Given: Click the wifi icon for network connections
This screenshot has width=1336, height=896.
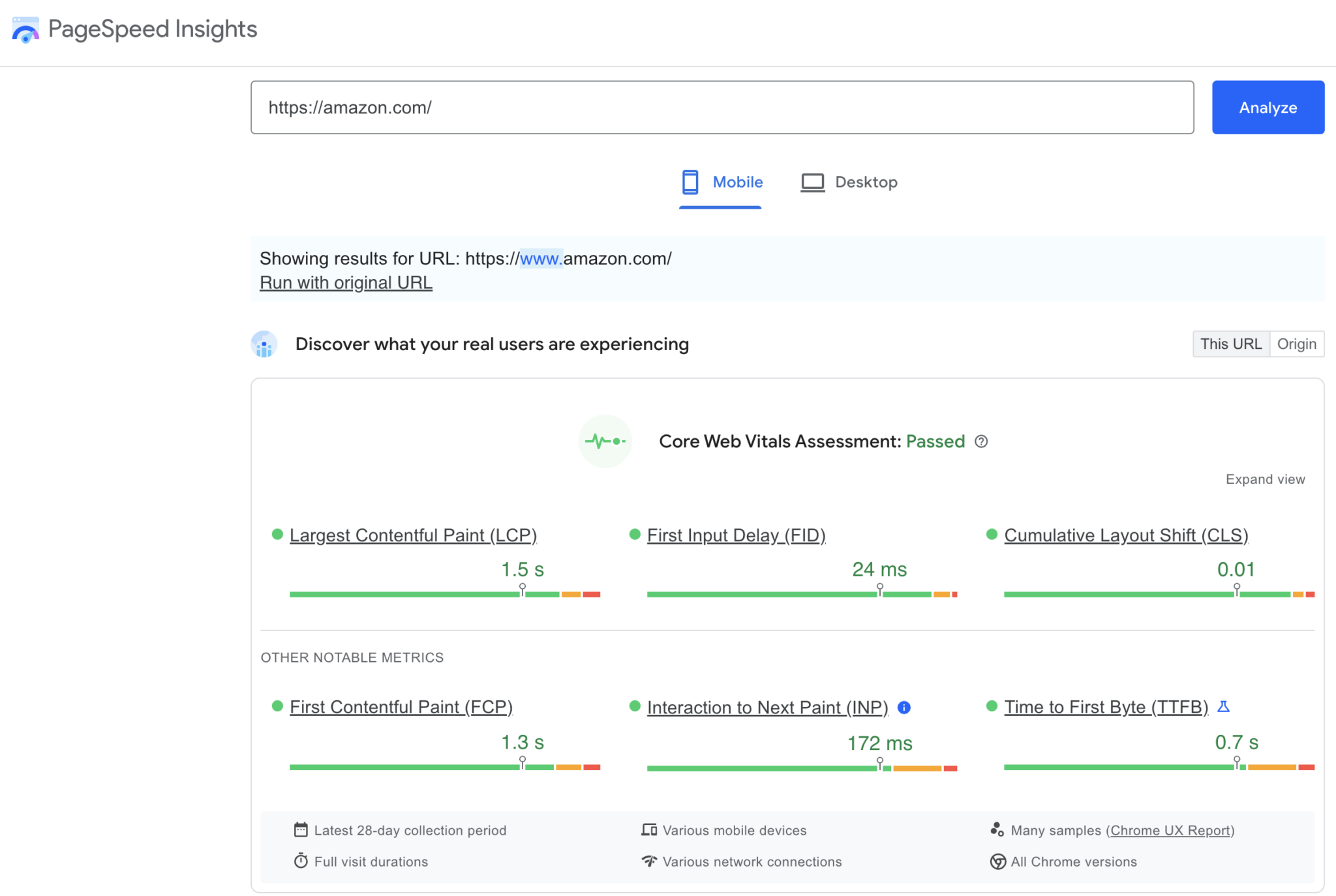Looking at the screenshot, I should pyautogui.click(x=649, y=861).
